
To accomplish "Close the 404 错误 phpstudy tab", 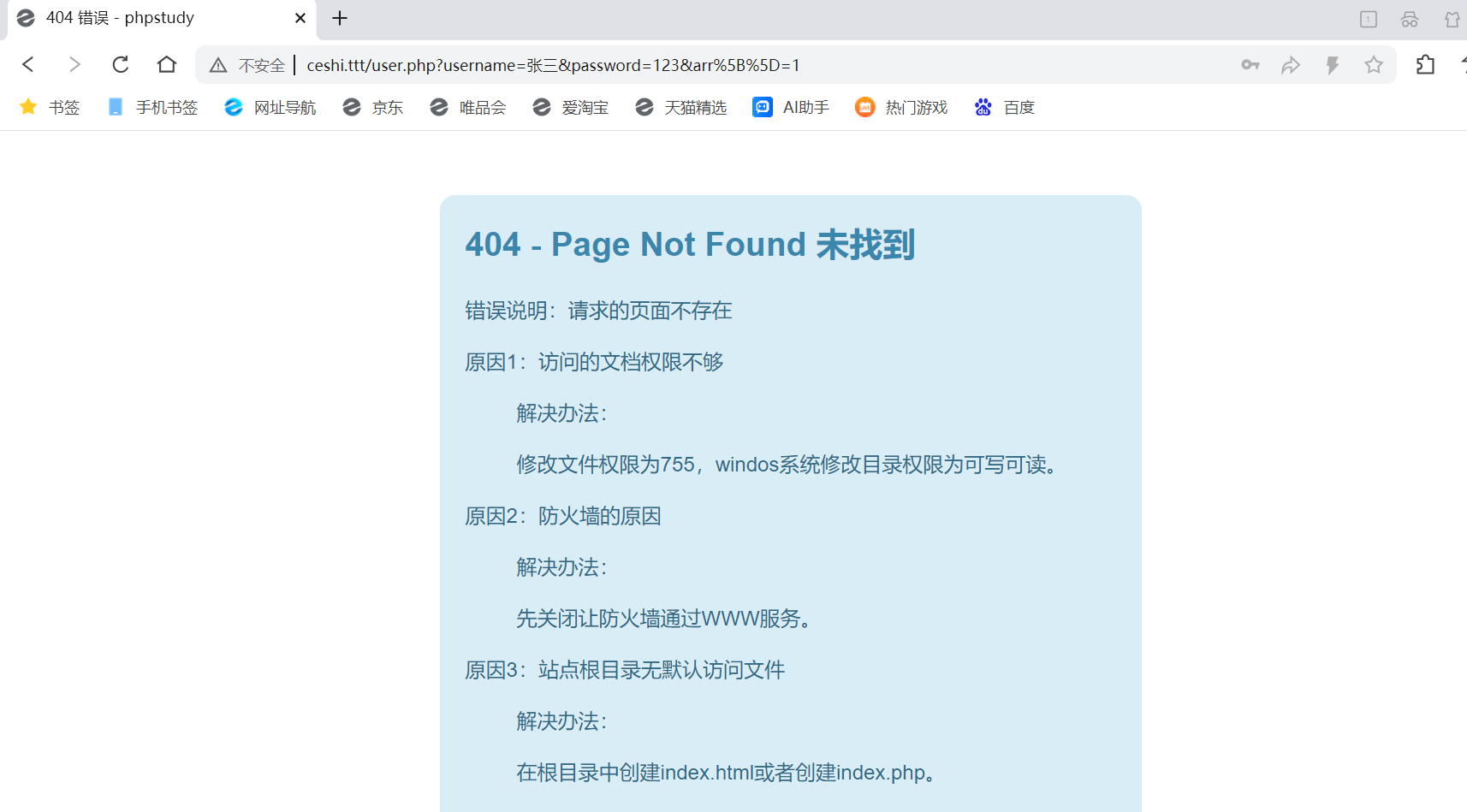I will pyautogui.click(x=300, y=18).
